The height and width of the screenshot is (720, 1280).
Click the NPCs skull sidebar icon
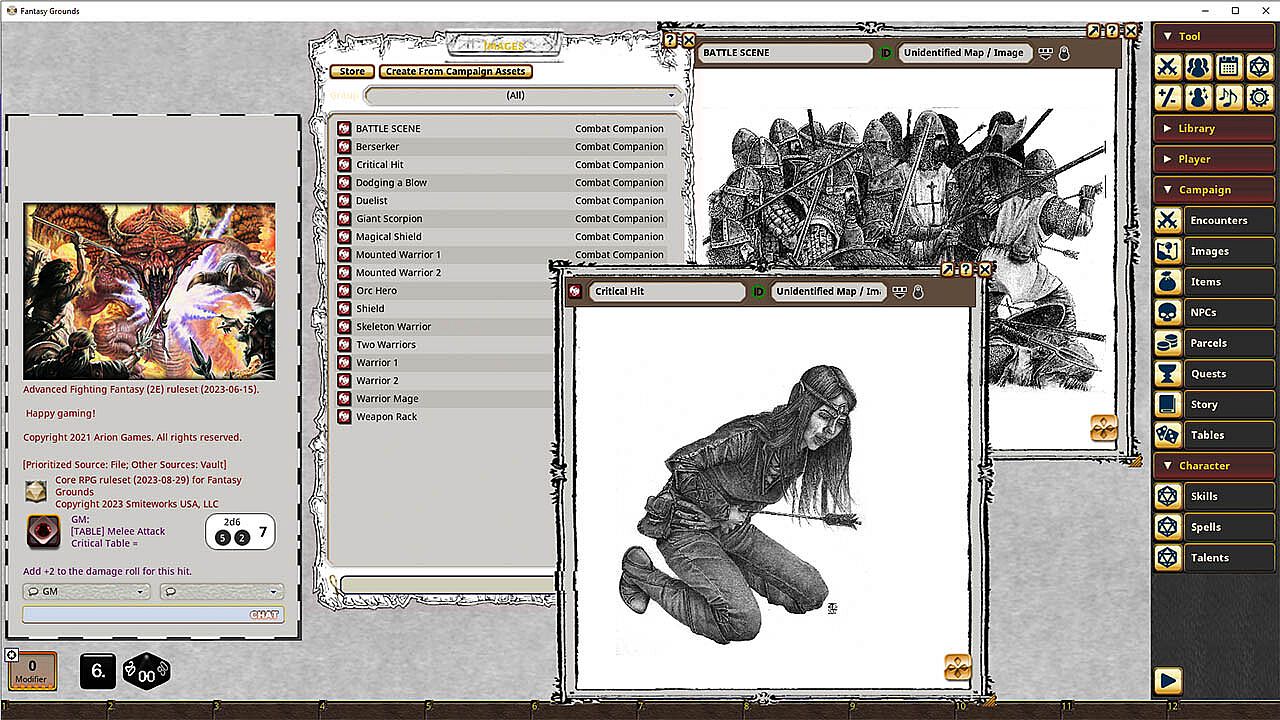[1167, 313]
